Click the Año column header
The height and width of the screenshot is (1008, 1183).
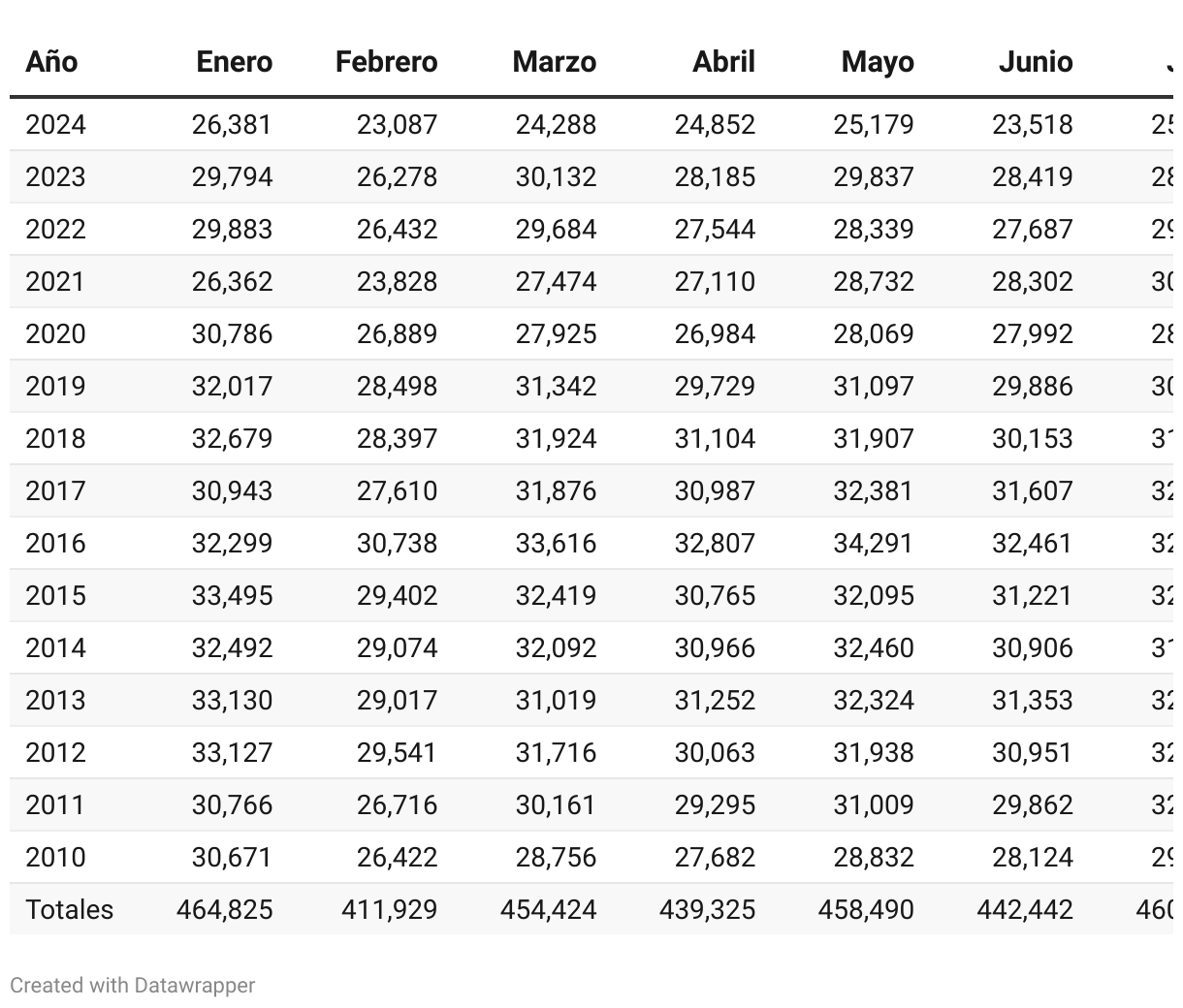(x=51, y=62)
